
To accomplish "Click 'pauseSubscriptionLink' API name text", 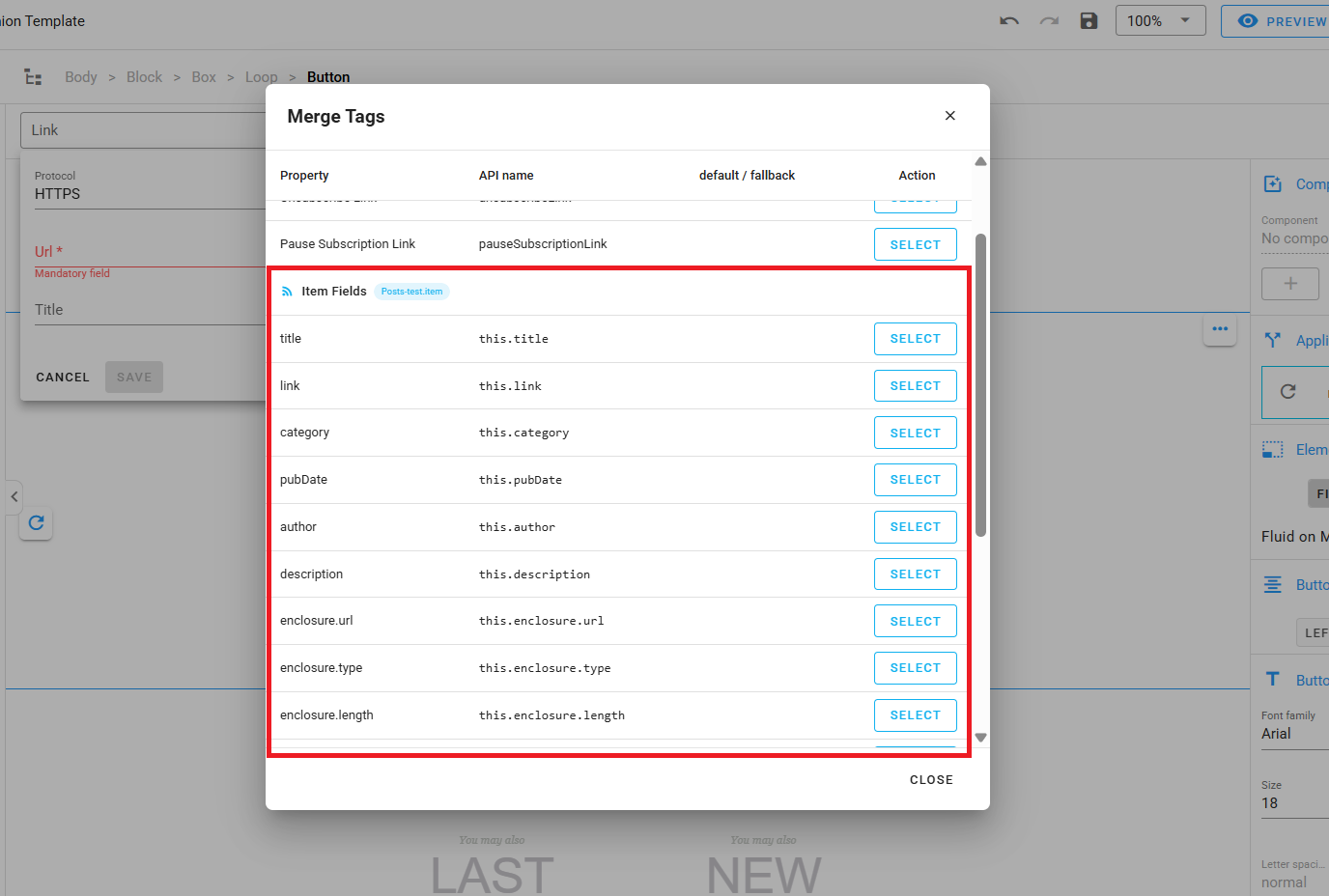I will [x=543, y=244].
